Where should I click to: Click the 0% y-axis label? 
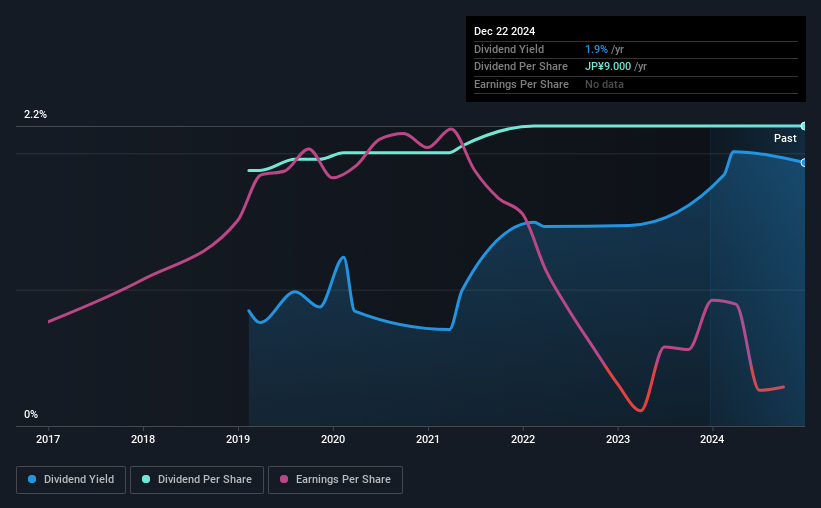tap(31, 414)
